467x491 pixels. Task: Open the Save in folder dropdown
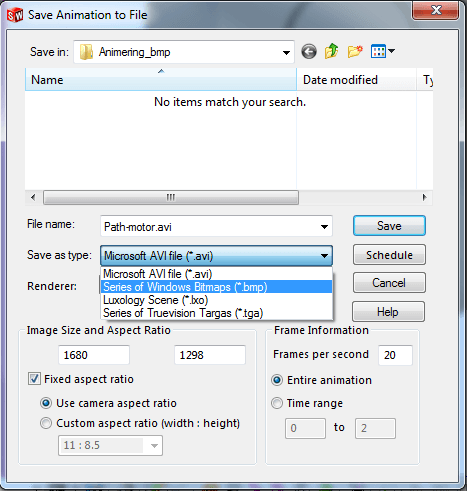click(x=286, y=52)
